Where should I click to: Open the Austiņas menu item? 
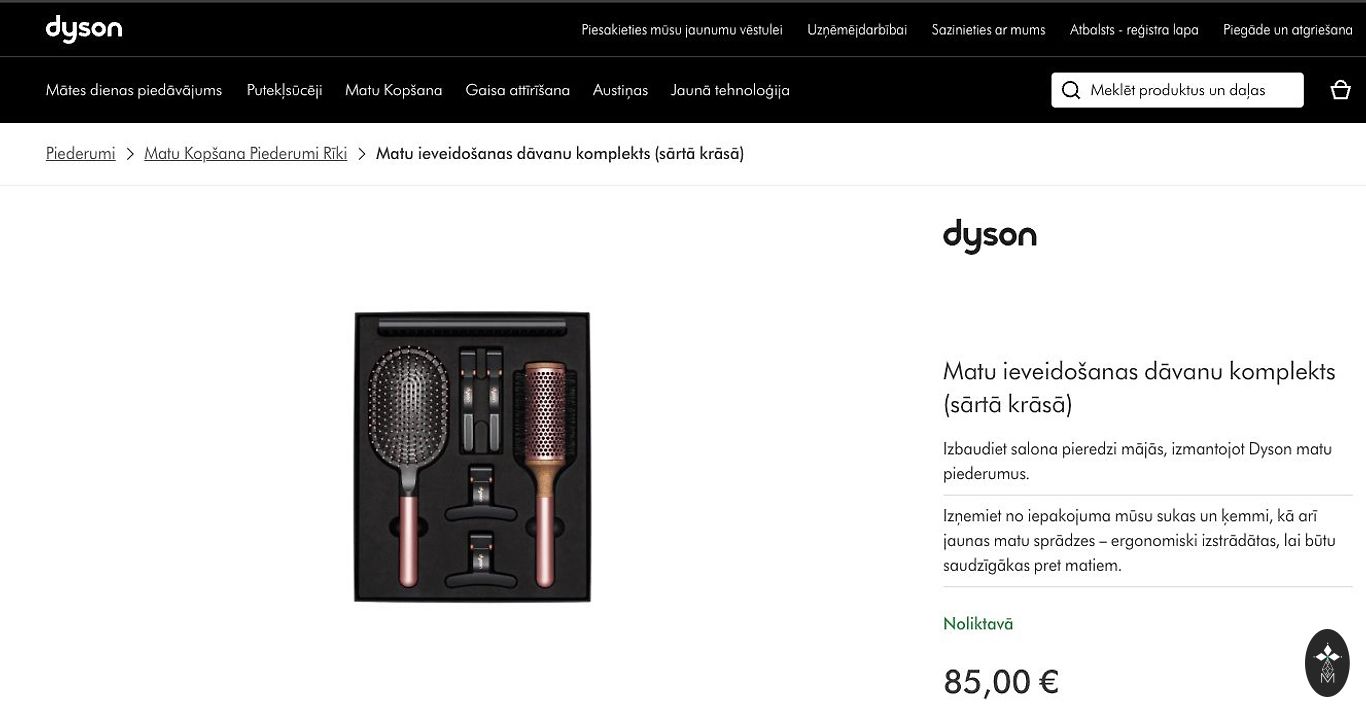pos(620,90)
